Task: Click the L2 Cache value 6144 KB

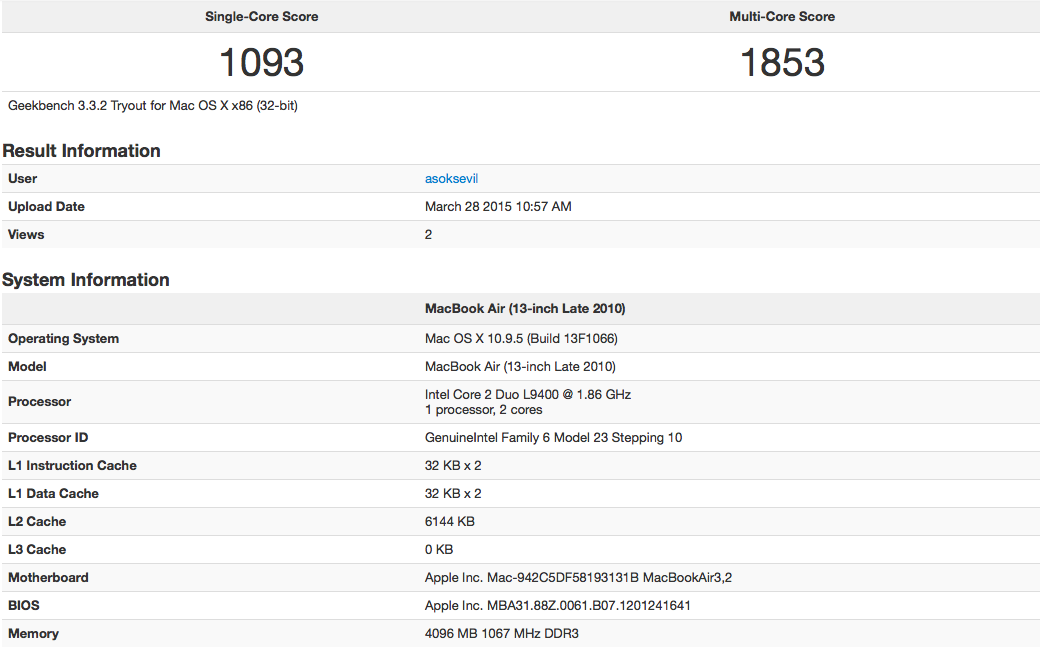Action: [x=450, y=521]
